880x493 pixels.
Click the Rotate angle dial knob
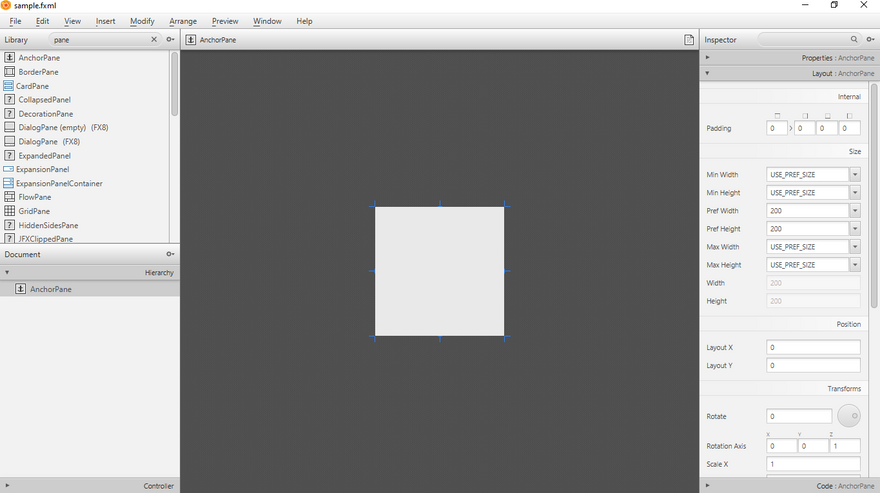[848, 416]
